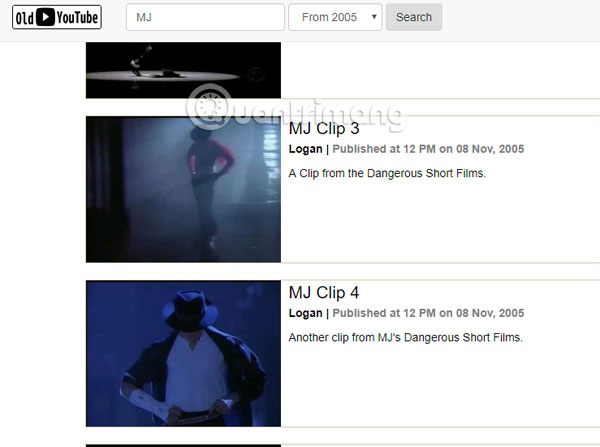Click MJ Clip 4 published date text
Viewport: 600px width, 447px height.
click(428, 313)
